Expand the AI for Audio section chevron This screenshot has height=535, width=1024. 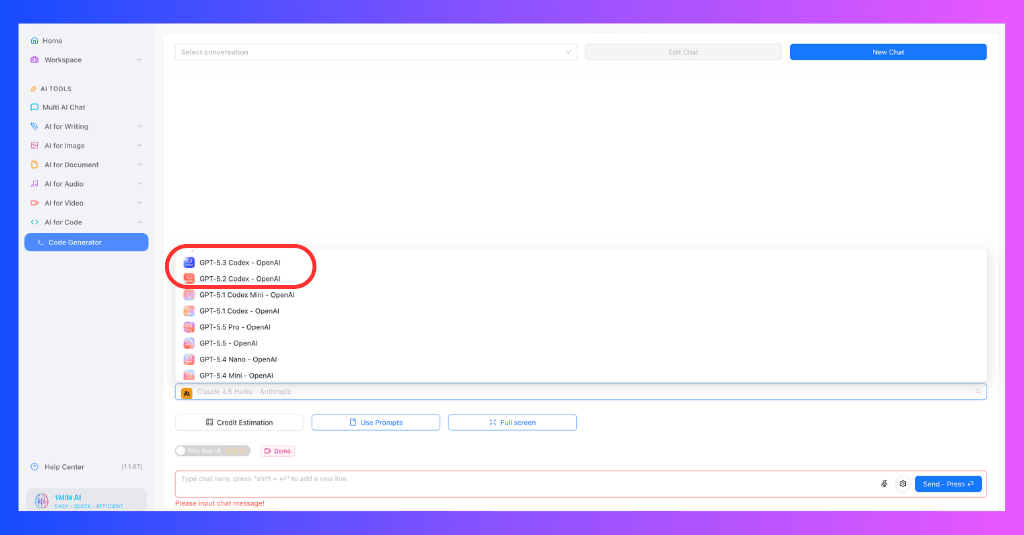pos(139,184)
